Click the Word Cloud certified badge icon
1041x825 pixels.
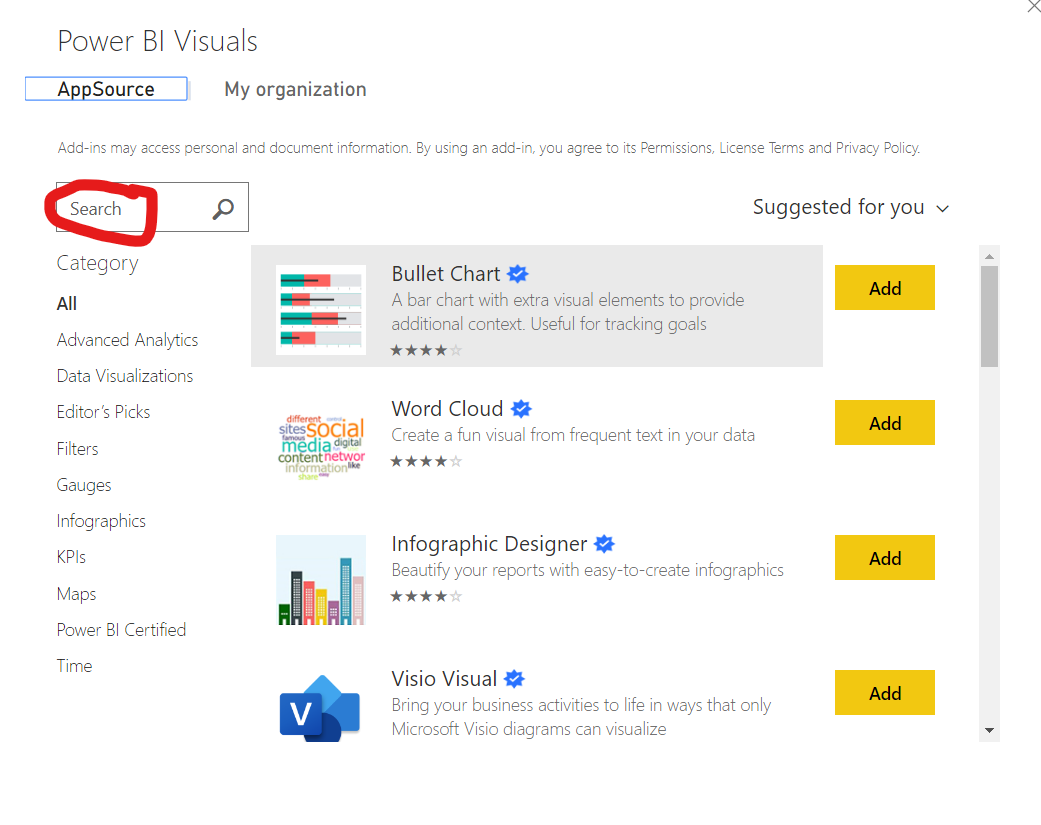coord(521,408)
